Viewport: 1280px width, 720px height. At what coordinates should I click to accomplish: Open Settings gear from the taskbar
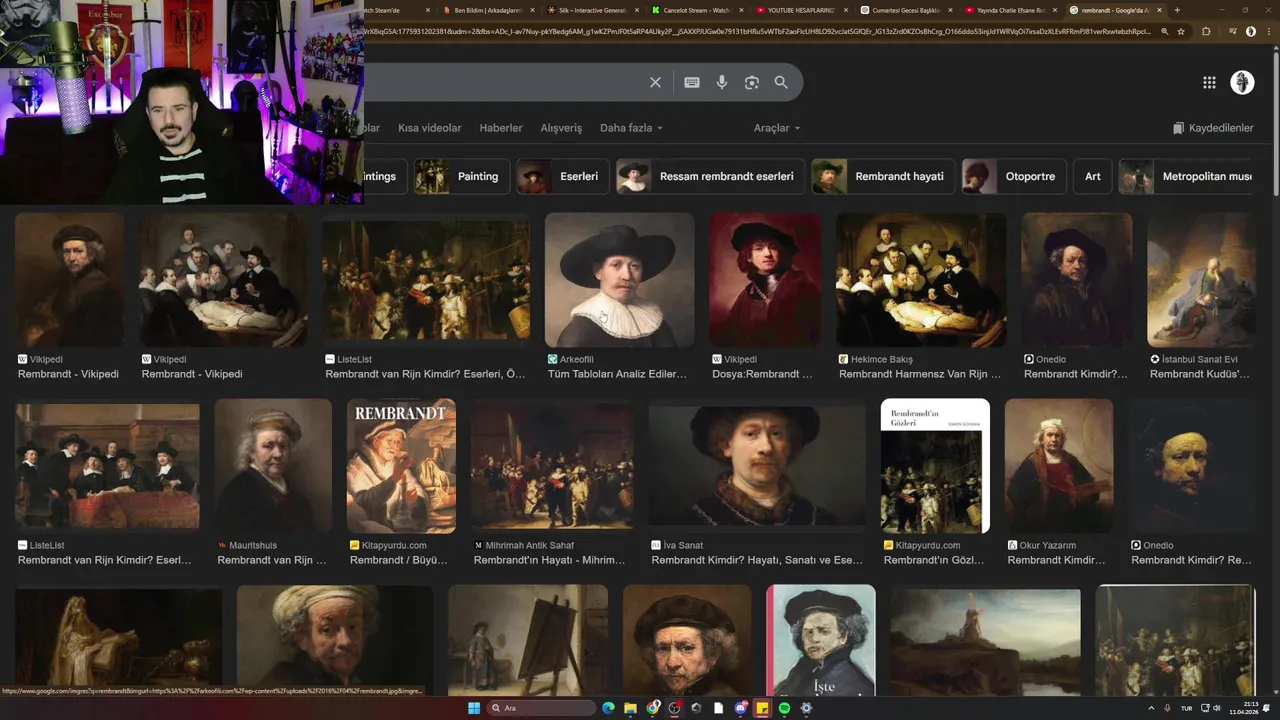(x=806, y=708)
